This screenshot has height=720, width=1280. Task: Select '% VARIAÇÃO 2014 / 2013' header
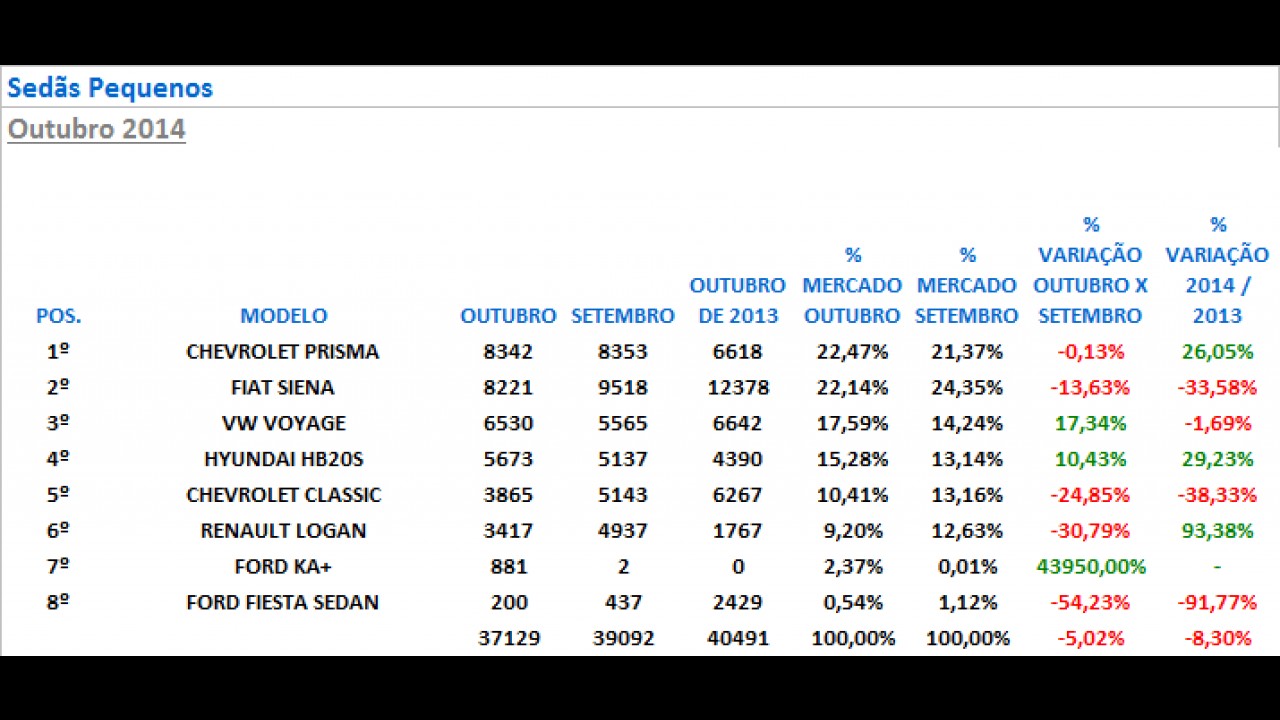(1217, 270)
